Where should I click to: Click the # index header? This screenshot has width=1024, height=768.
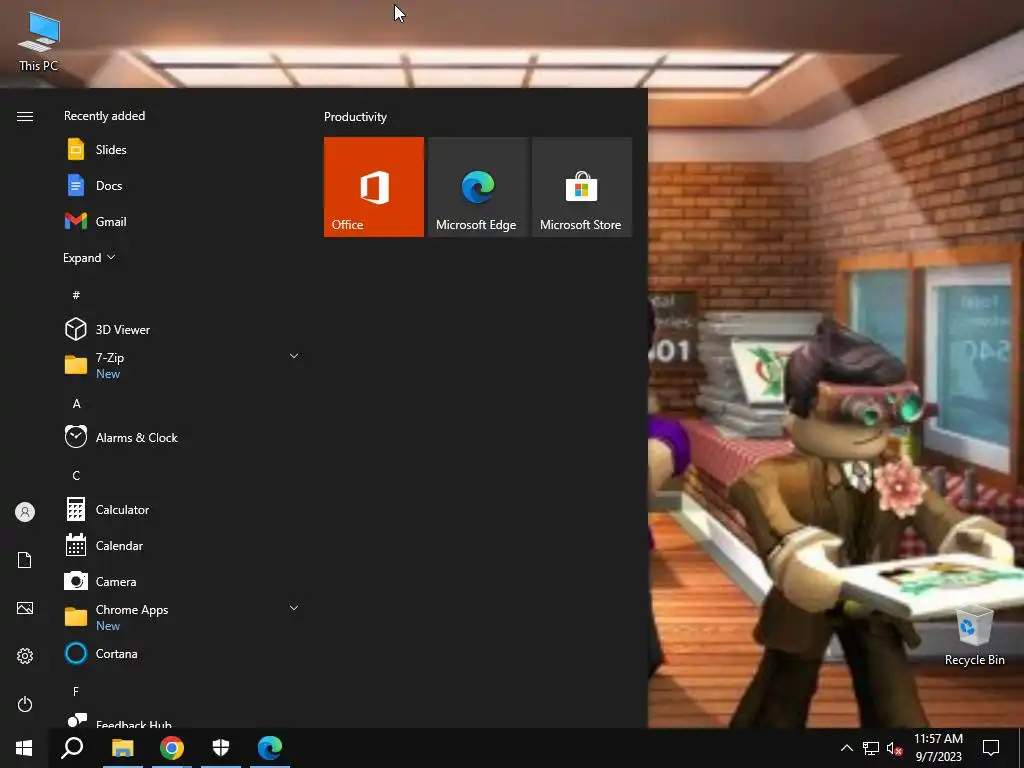click(76, 295)
